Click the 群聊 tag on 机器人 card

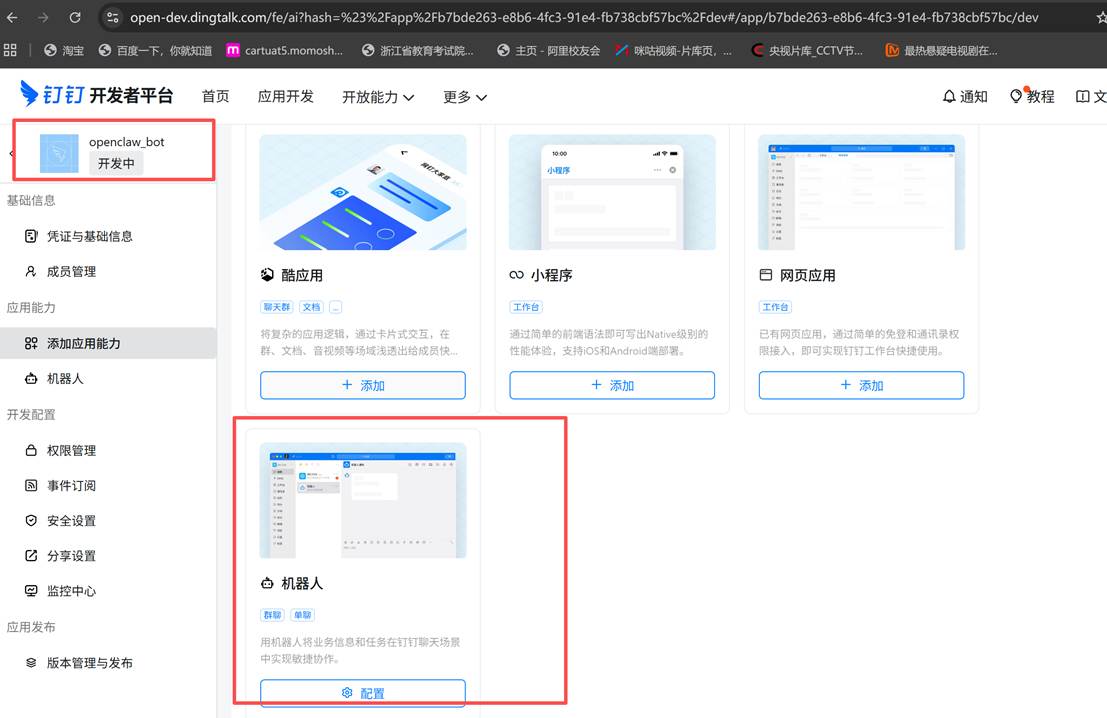click(273, 615)
